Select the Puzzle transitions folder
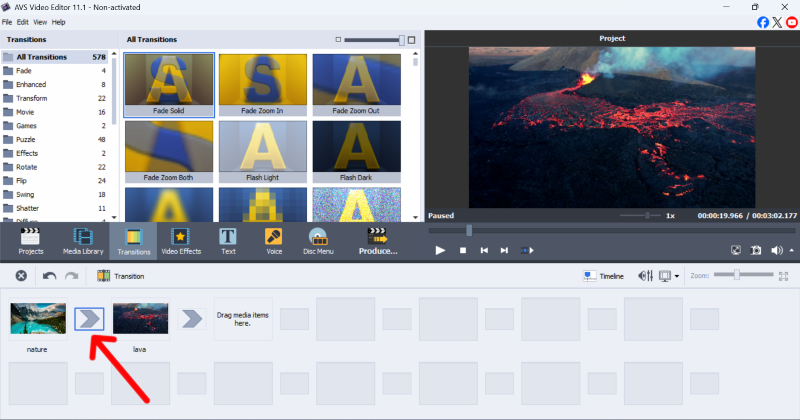800x420 pixels. [x=28, y=140]
